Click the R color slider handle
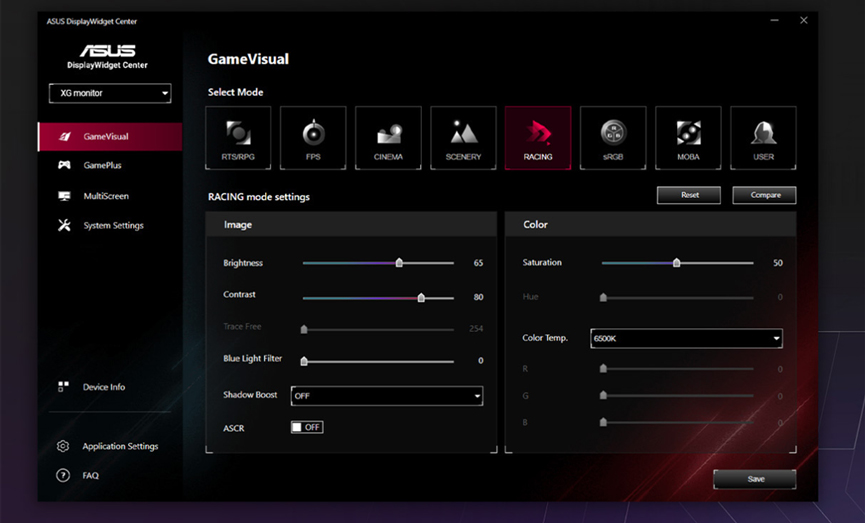This screenshot has width=865, height=523. click(603, 368)
